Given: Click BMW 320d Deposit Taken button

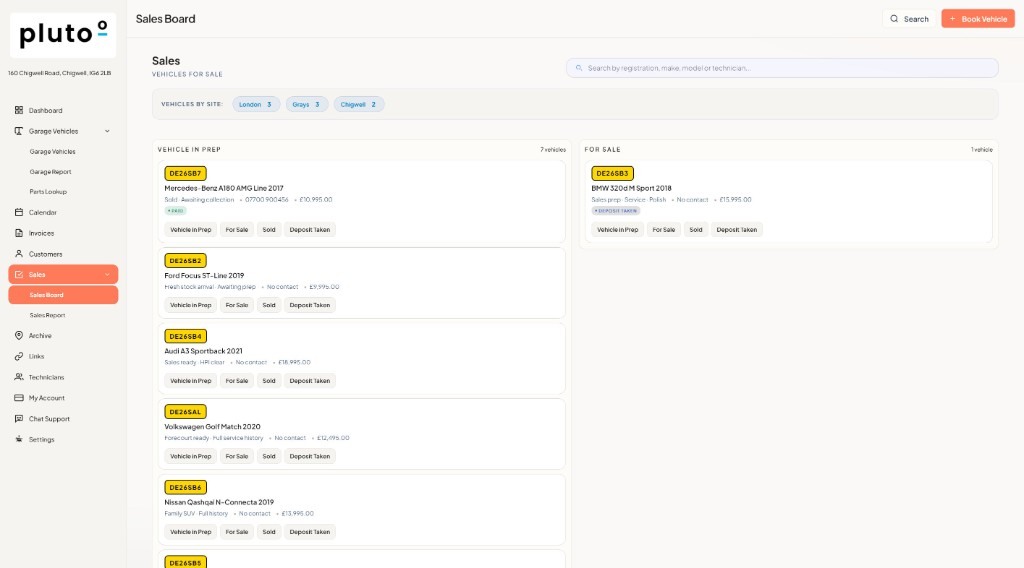Looking at the screenshot, I should 737,230.
